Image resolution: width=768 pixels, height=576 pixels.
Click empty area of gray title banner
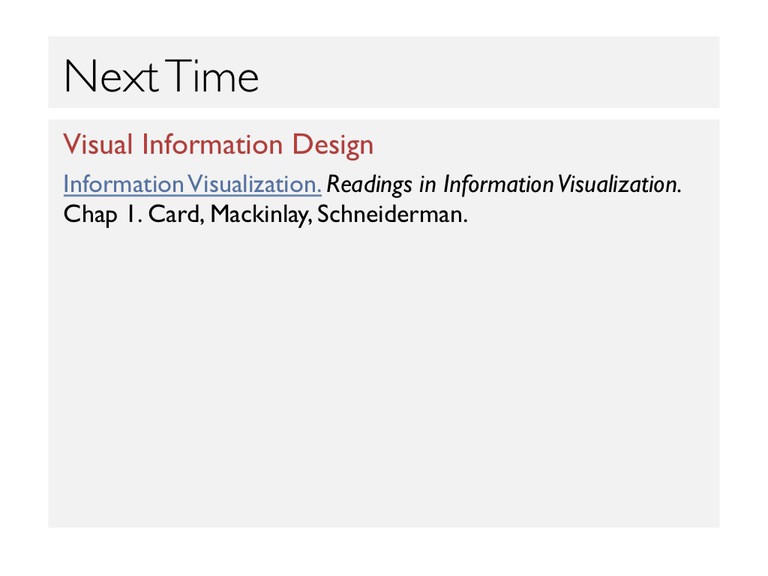(x=490, y=72)
